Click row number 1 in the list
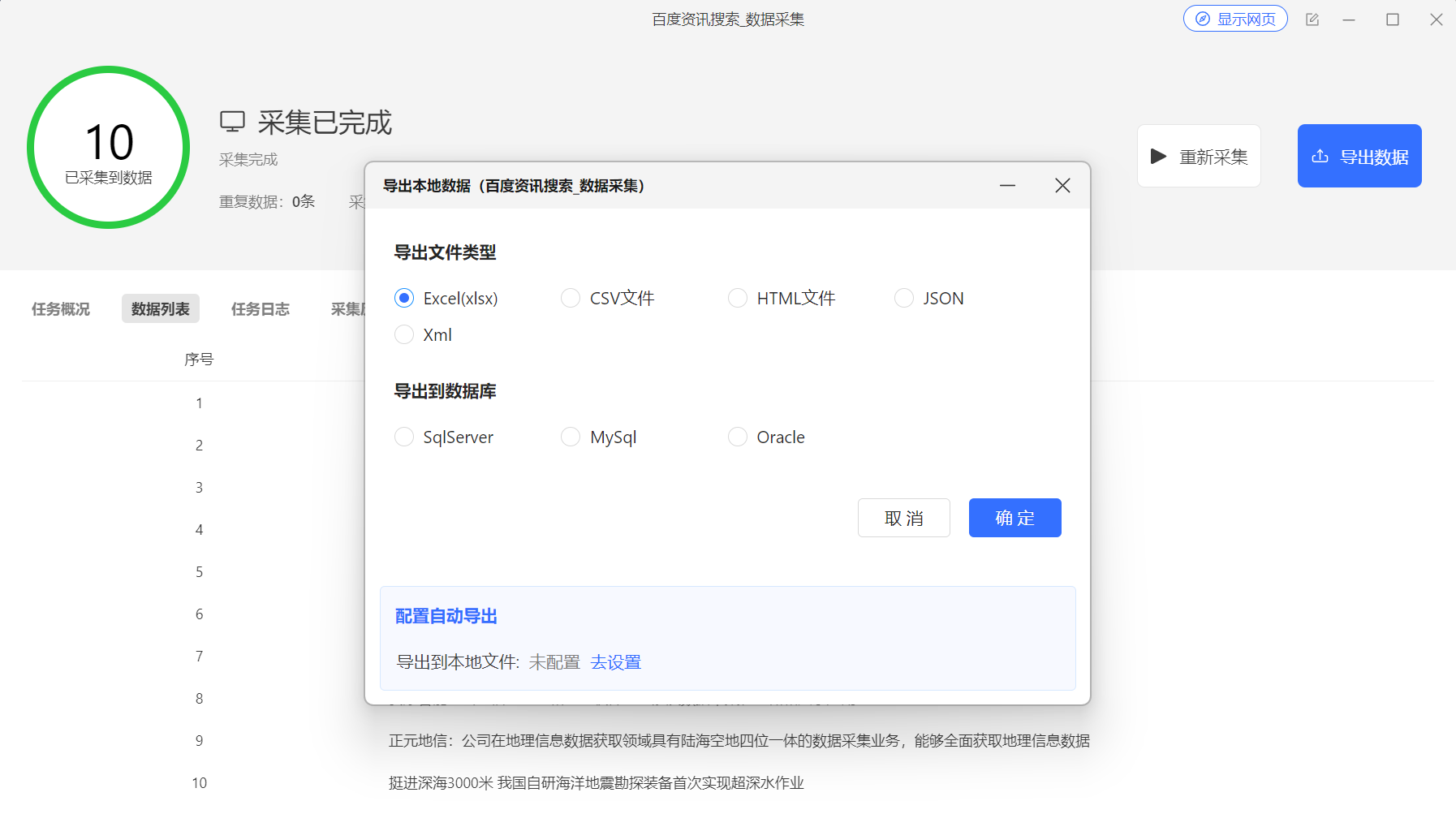The height and width of the screenshot is (814, 1456). [199, 403]
